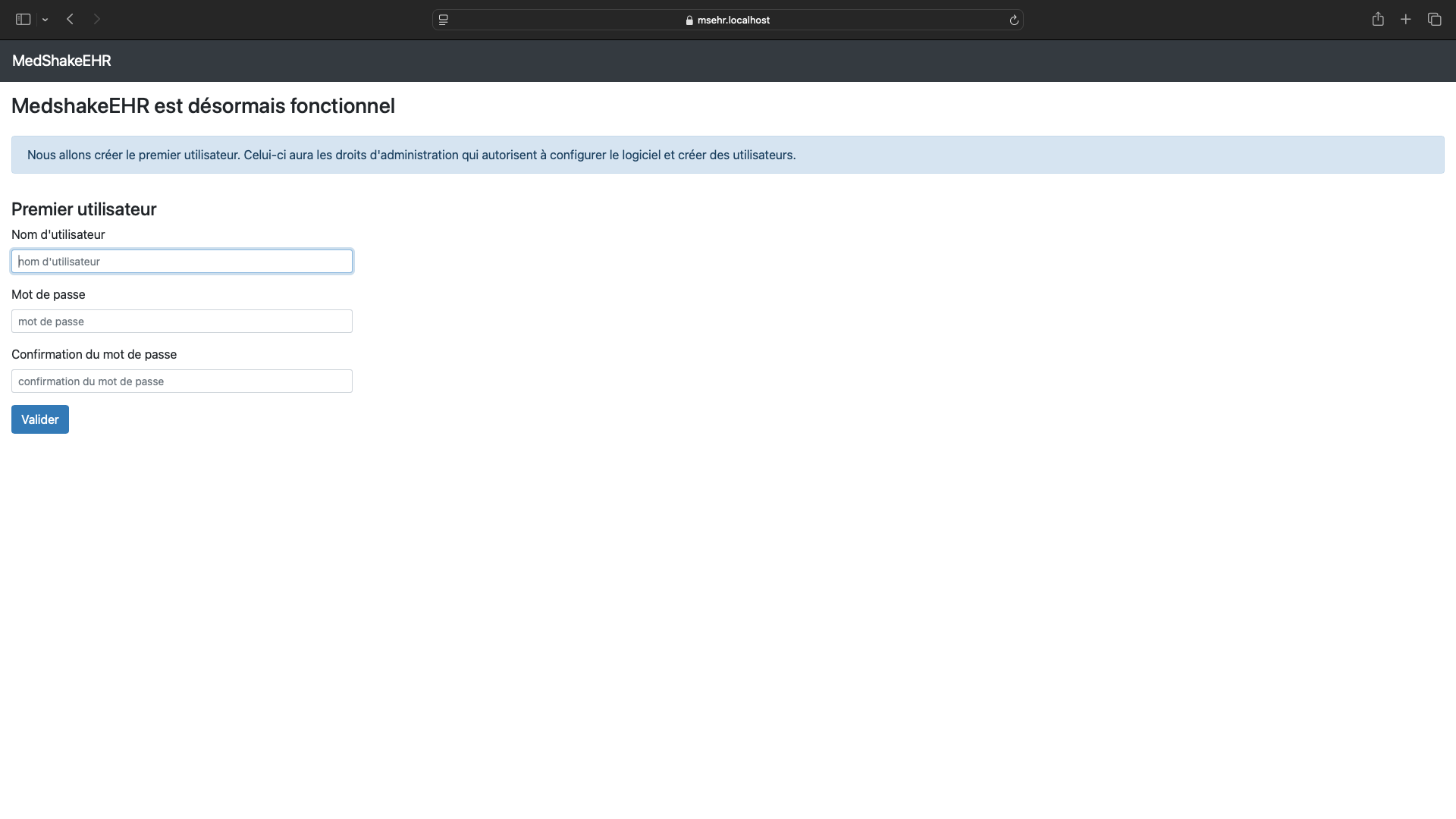Screen dimensions: 1456x819
Task: Open the Share icon in toolbar
Action: coord(1378,19)
